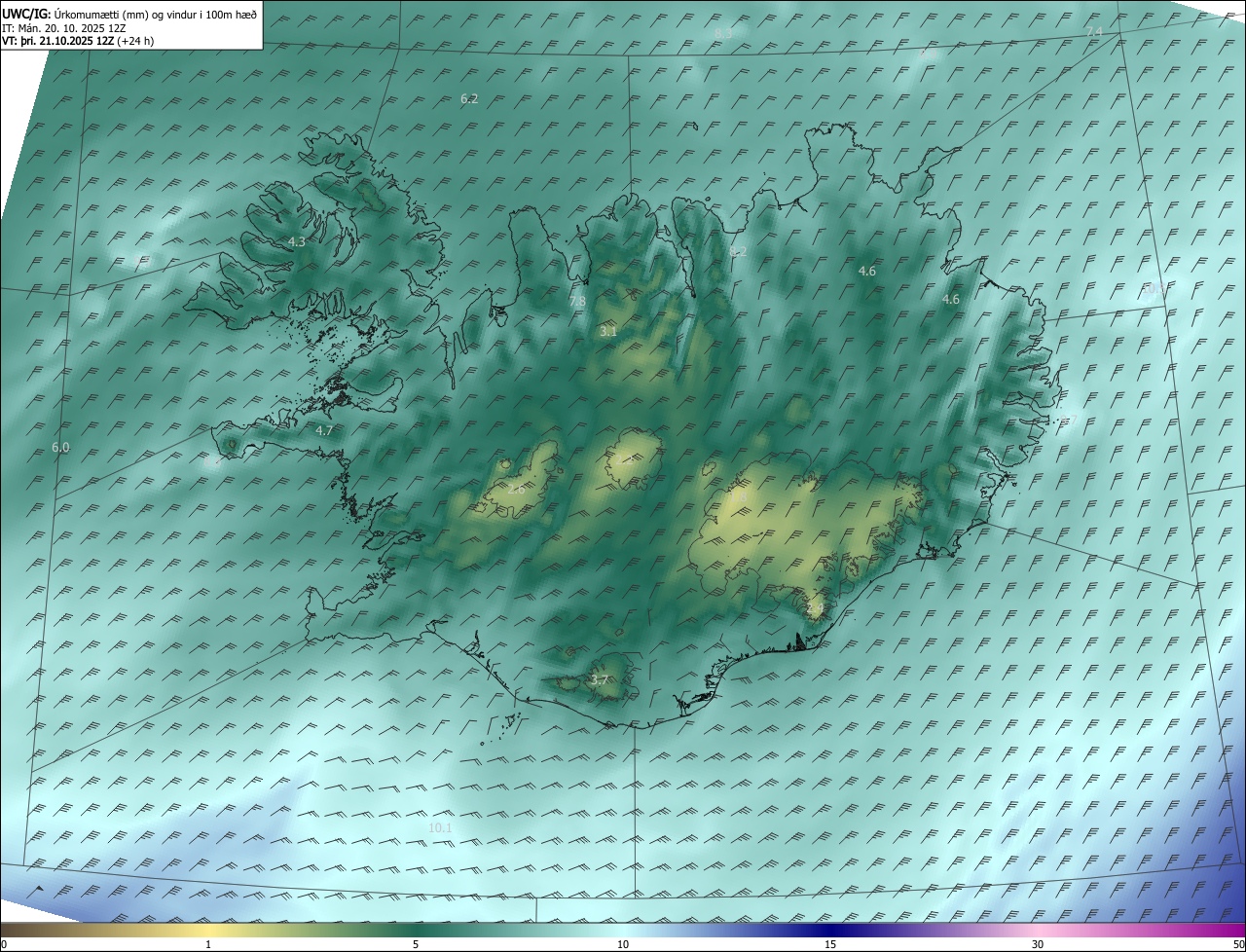Viewport: 1246px width, 952px height.
Task: Click the 1.8 value label on the large glacier
Action: coord(739,498)
